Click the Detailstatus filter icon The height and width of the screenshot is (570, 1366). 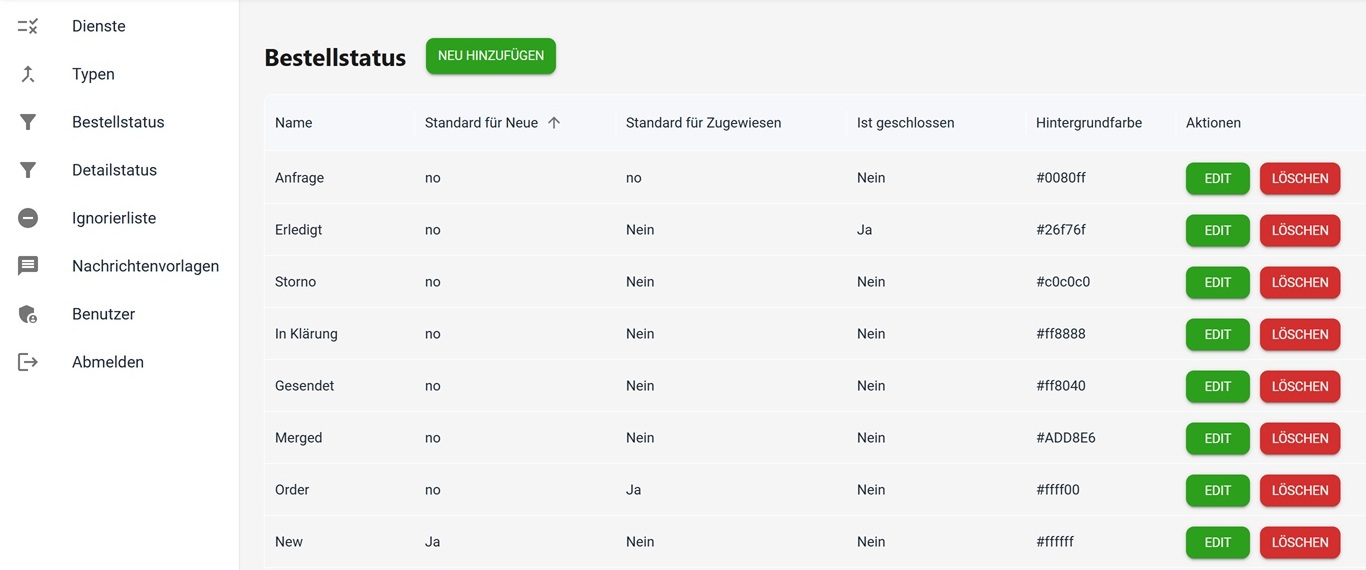(x=28, y=170)
